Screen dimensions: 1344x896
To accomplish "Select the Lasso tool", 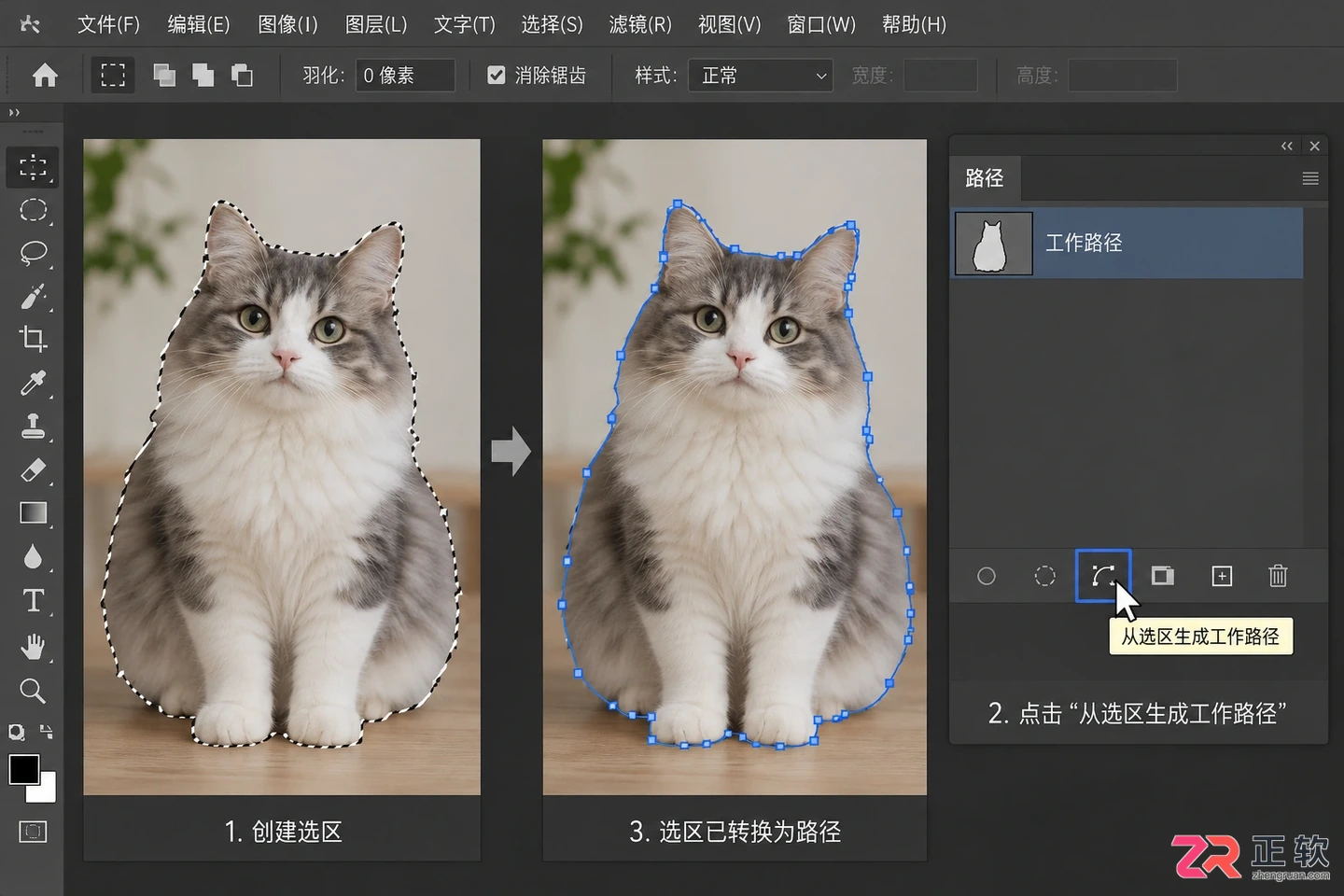I will (x=33, y=253).
